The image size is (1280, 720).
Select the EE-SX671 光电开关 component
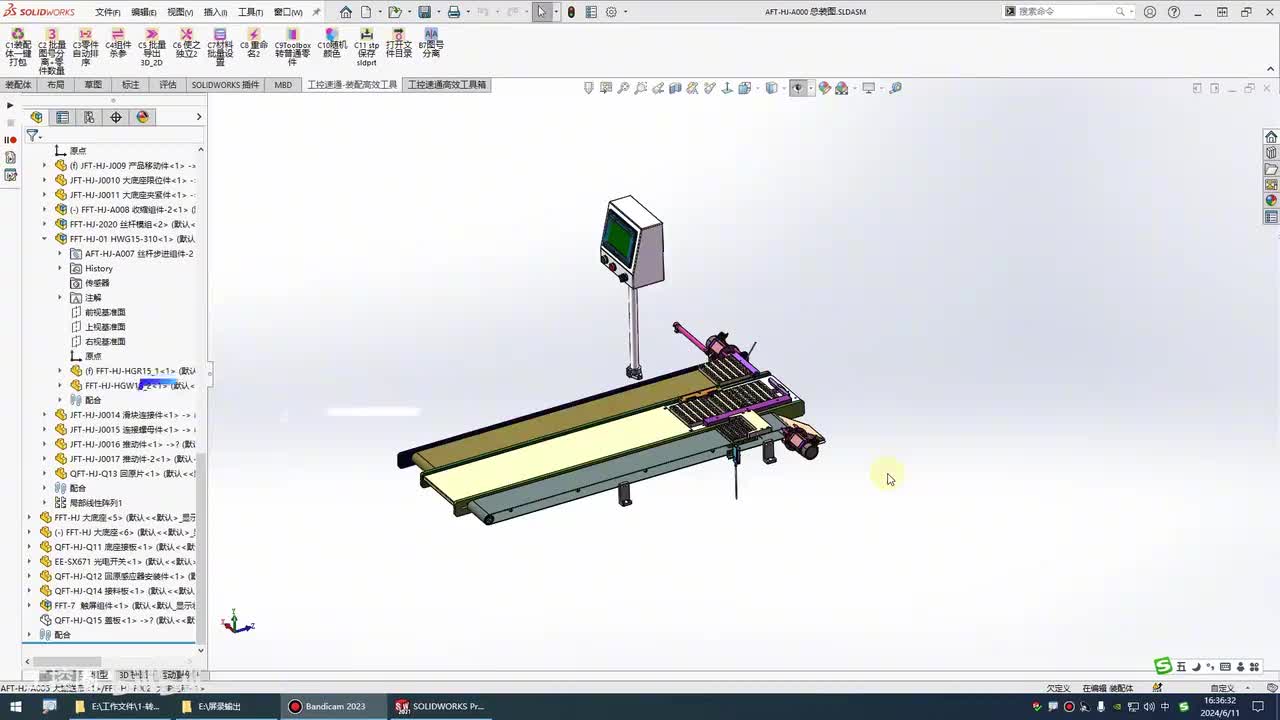pos(118,562)
